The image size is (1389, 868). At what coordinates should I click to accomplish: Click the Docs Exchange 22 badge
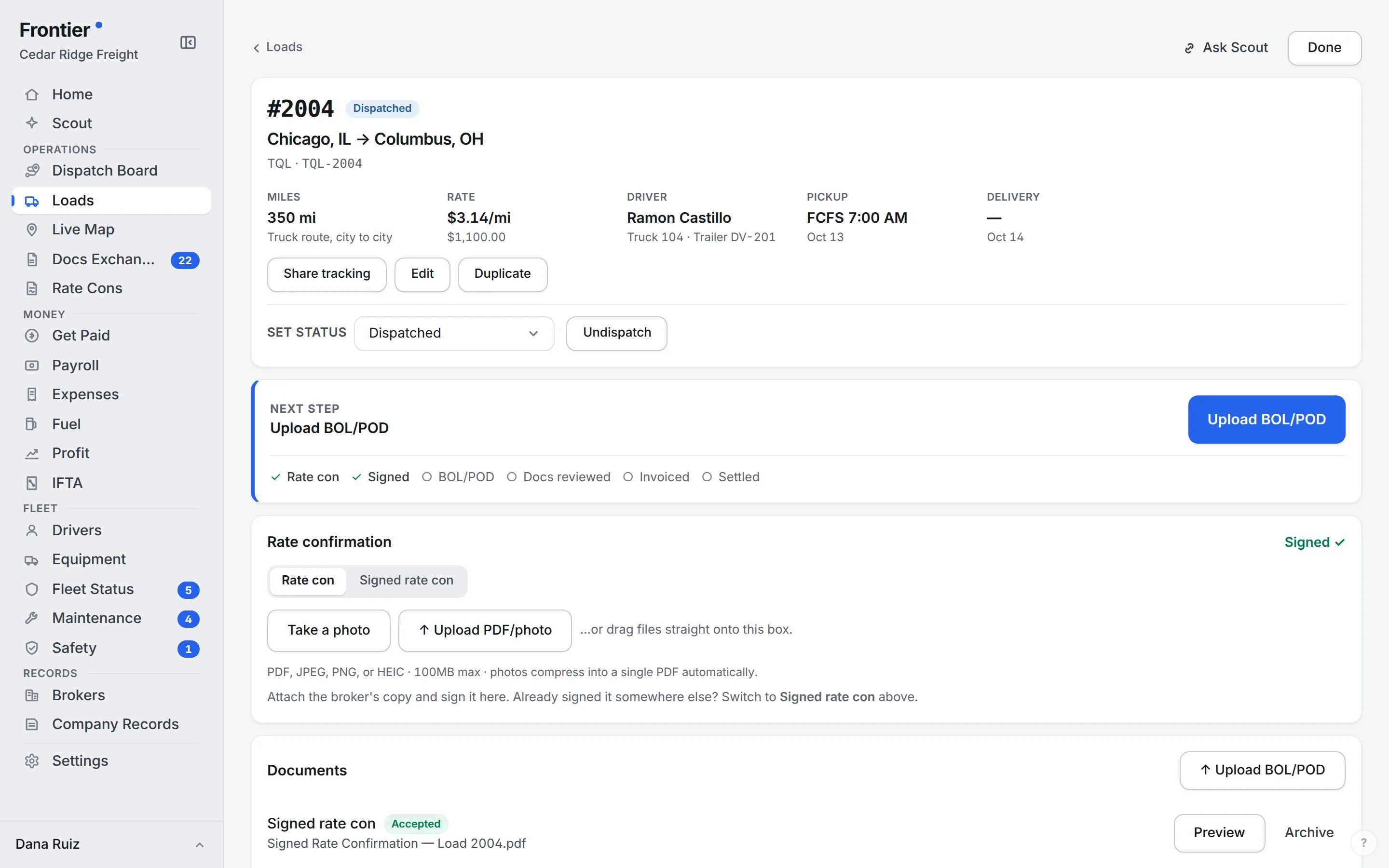185,260
